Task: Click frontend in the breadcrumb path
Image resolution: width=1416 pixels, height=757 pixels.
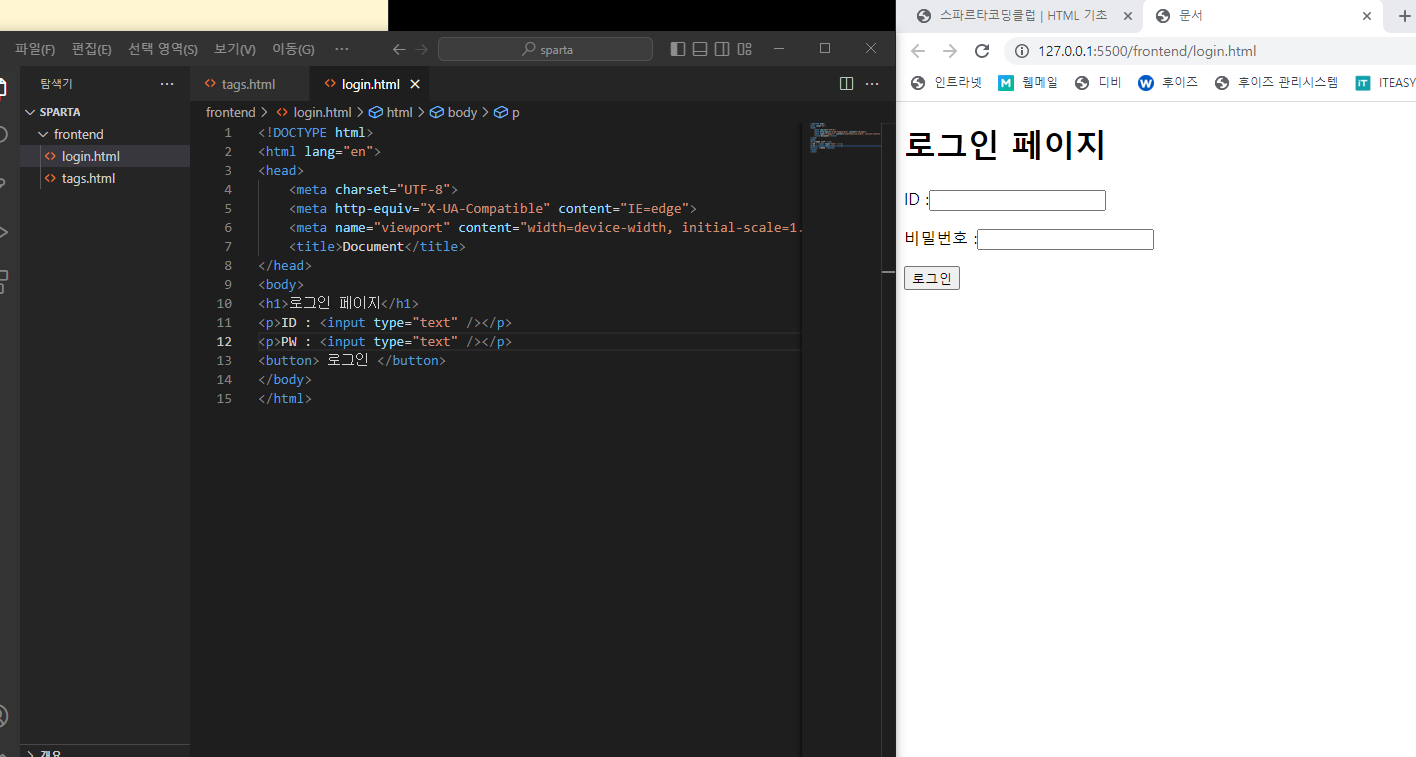Action: tap(231, 113)
